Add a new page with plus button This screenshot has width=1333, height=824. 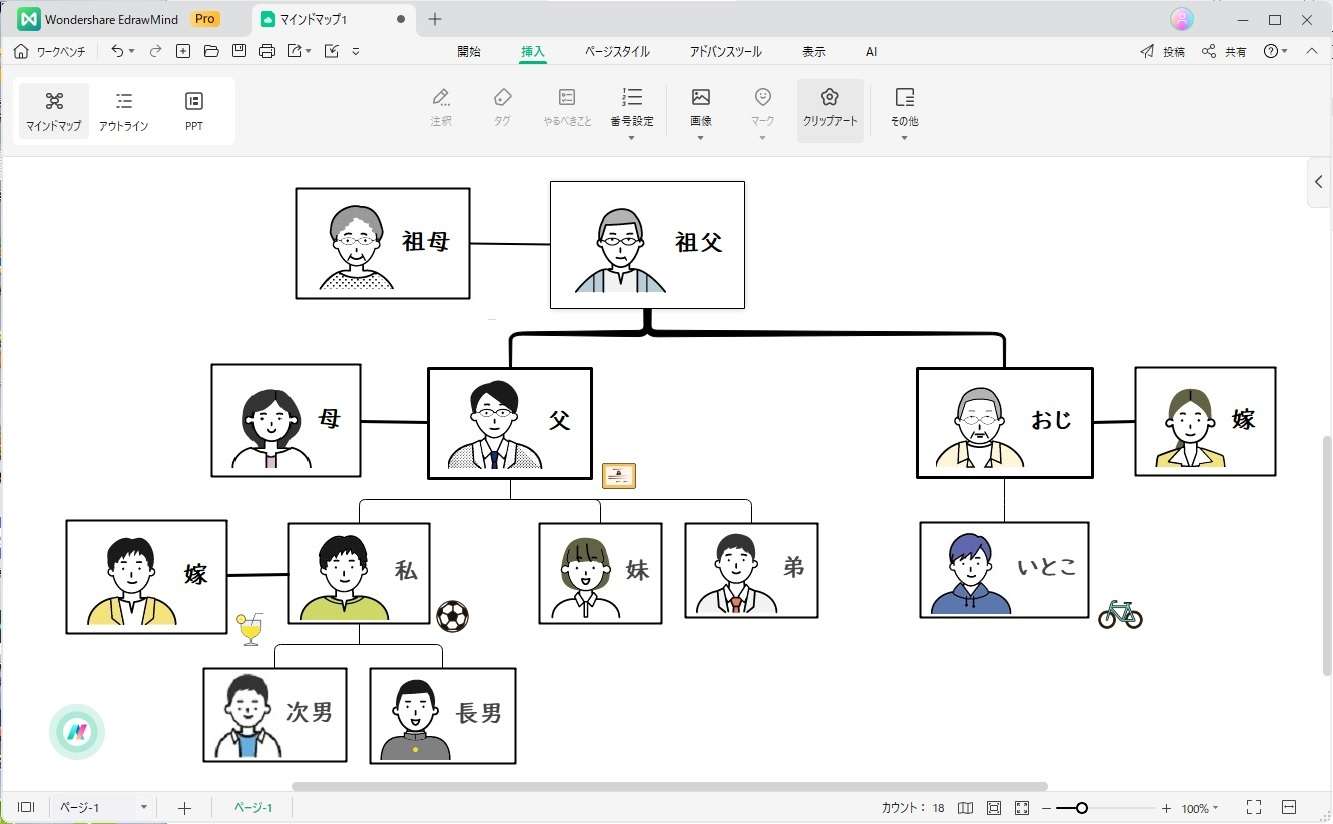point(184,808)
